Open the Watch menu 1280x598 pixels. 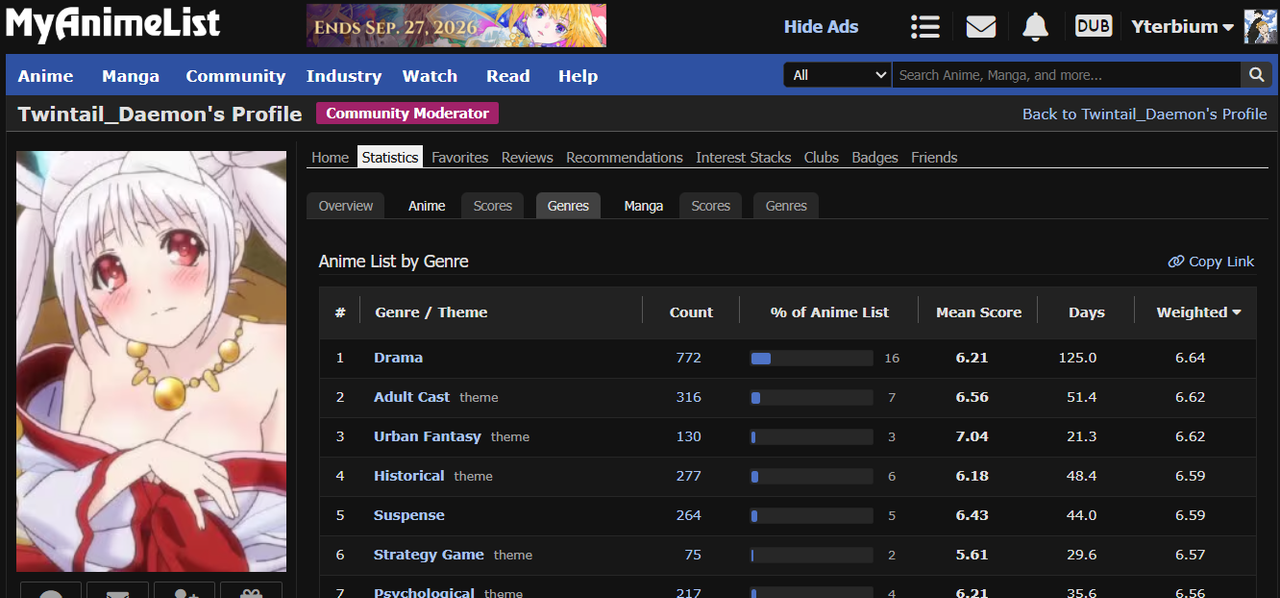430,76
